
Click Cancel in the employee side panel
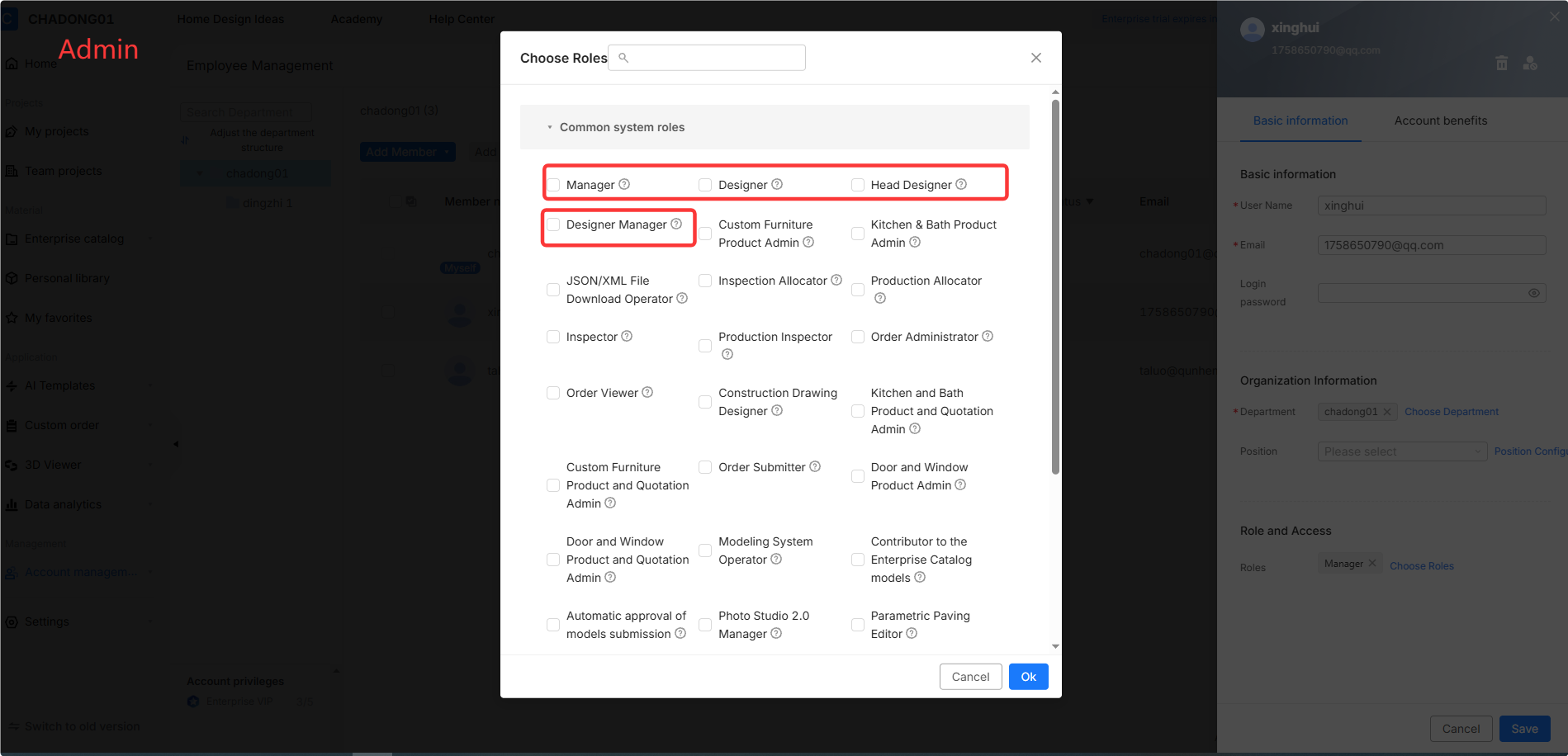1461,729
